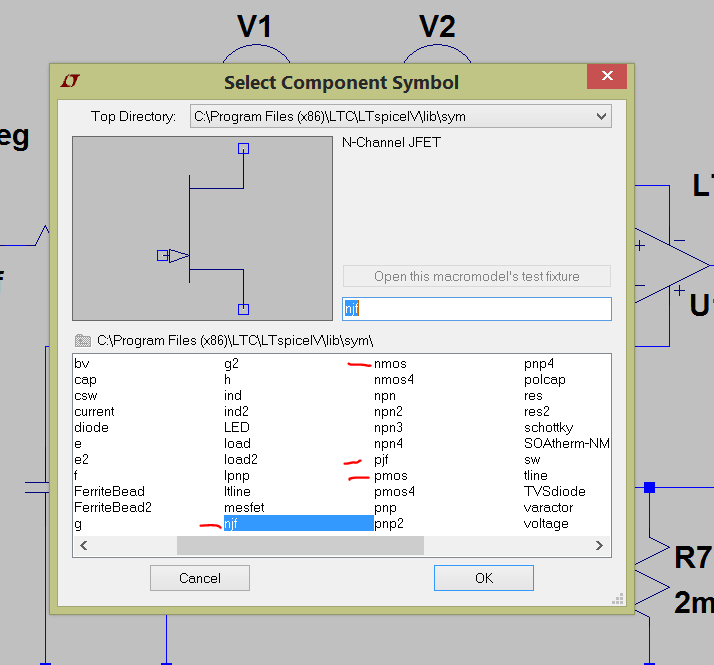Click the disabled Open macromodel's test fixture button
This screenshot has width=714, height=665.
476,276
